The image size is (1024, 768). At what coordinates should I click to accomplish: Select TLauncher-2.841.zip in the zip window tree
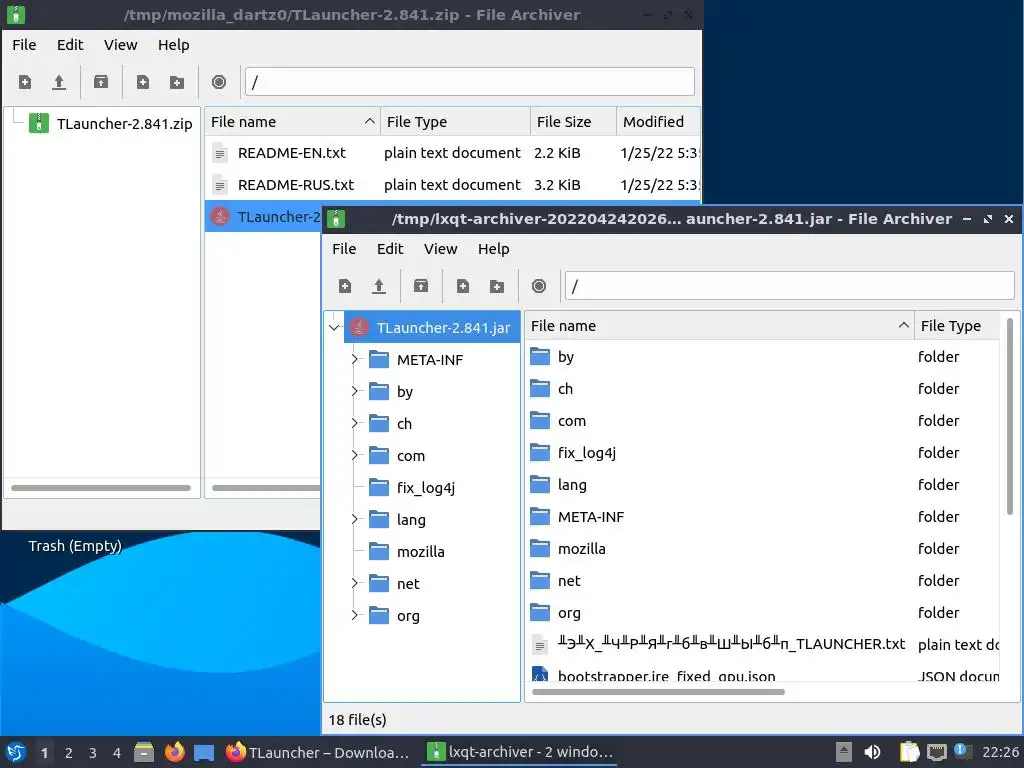tap(111, 123)
